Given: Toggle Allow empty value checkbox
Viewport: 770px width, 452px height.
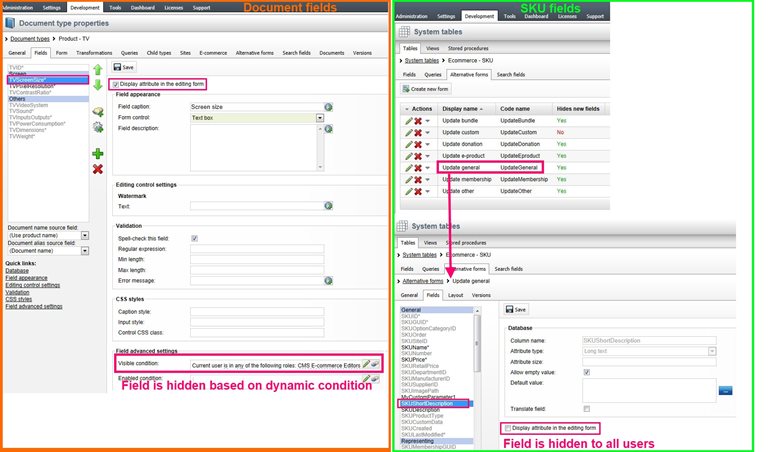Looking at the screenshot, I should point(586,372).
